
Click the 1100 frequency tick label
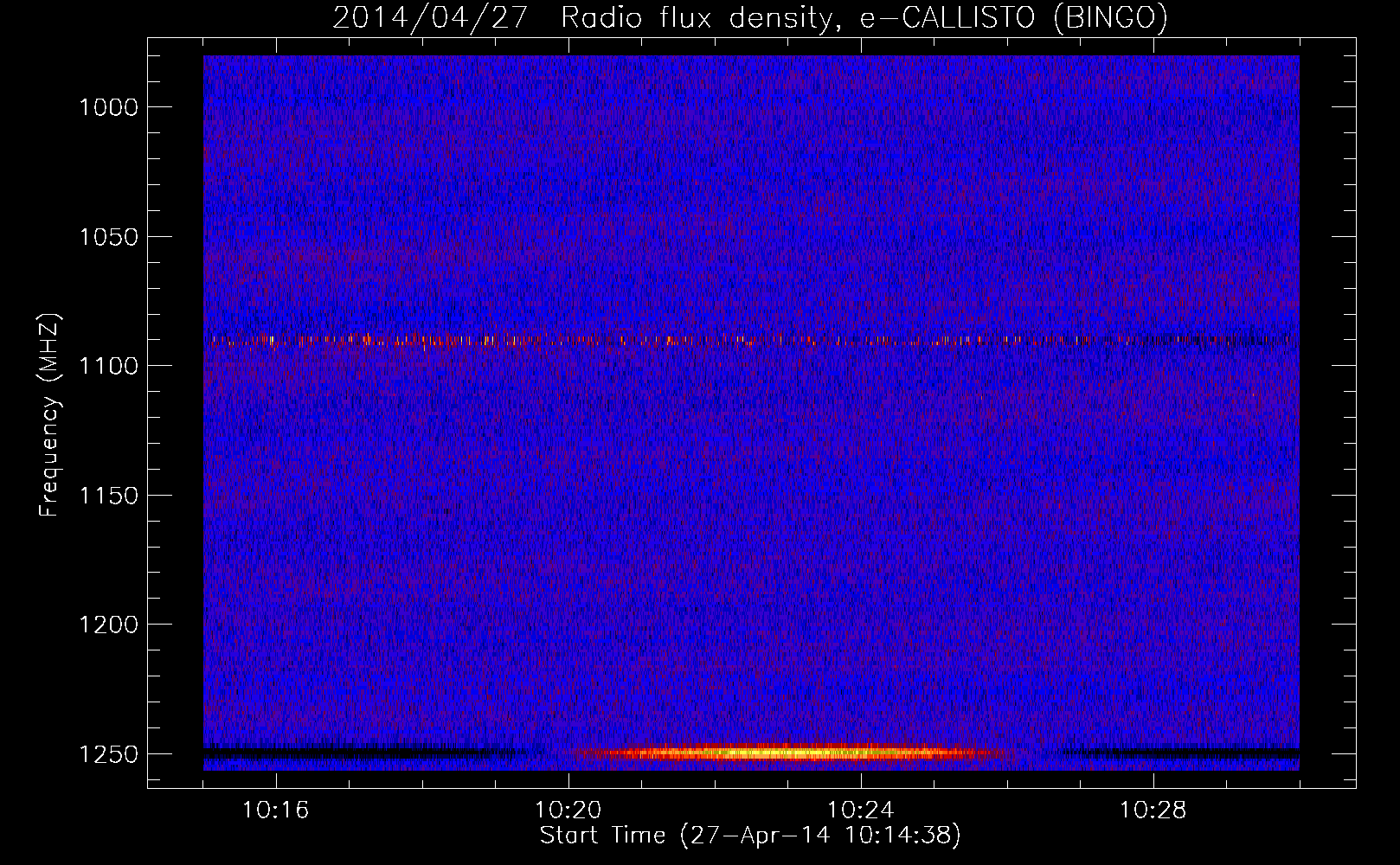click(x=108, y=366)
